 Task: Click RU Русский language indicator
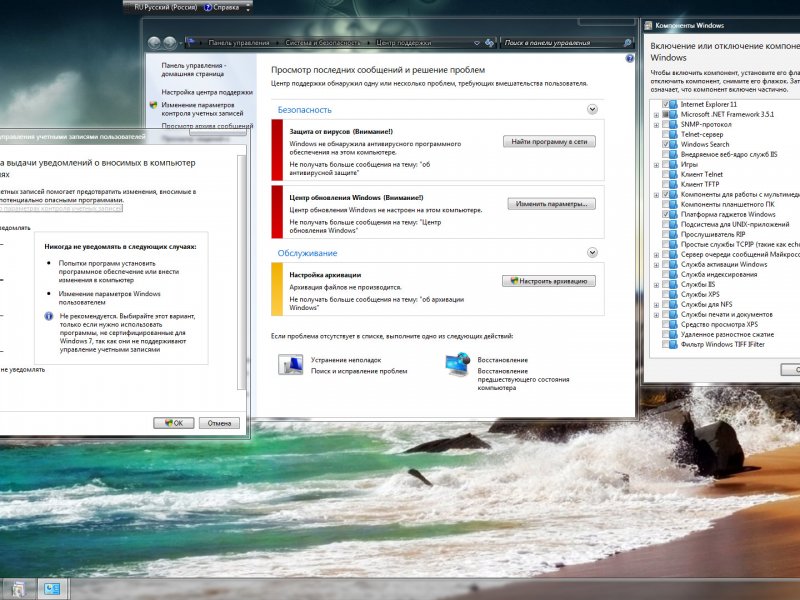pos(166,7)
